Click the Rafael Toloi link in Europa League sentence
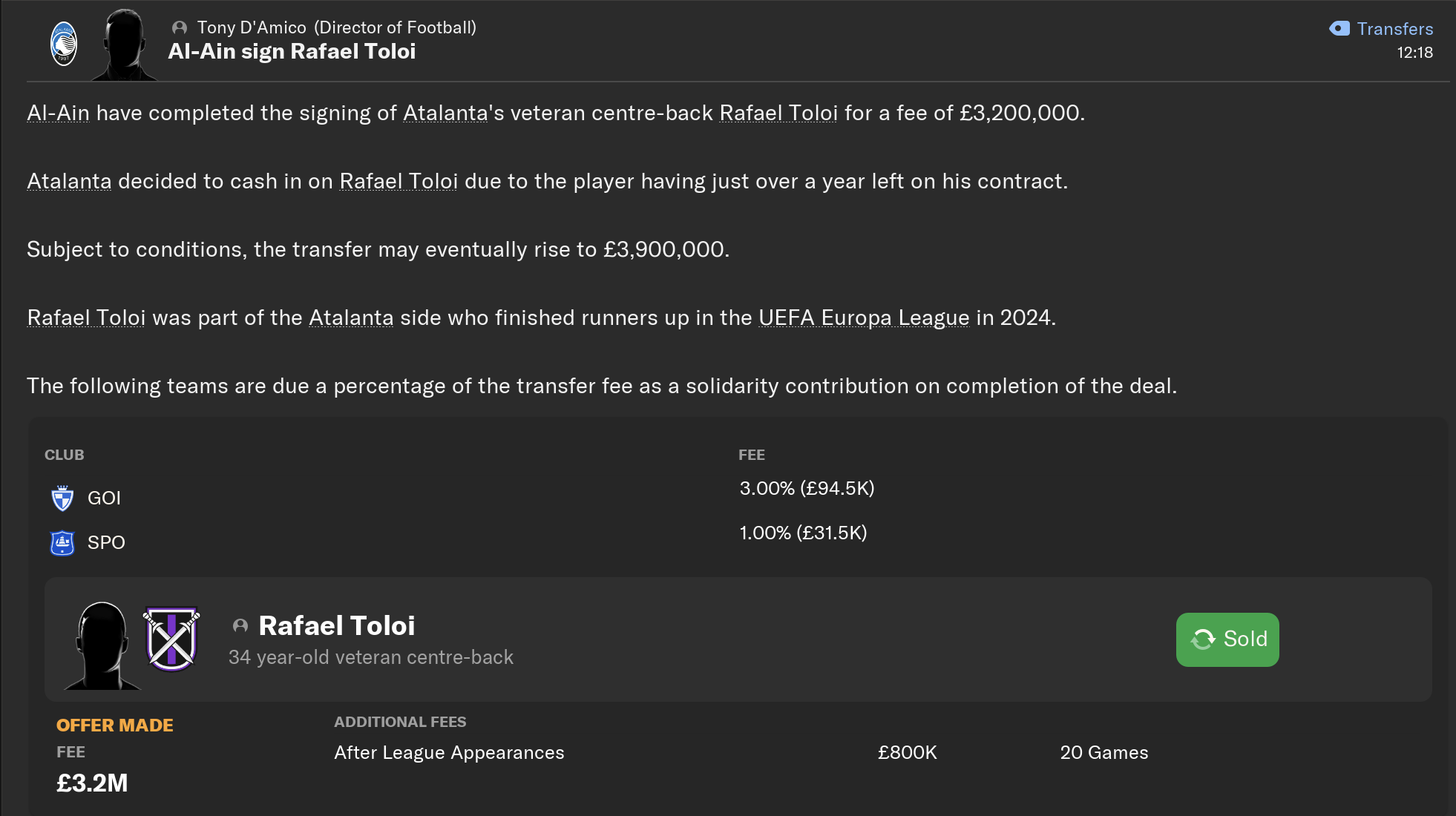 [x=86, y=317]
